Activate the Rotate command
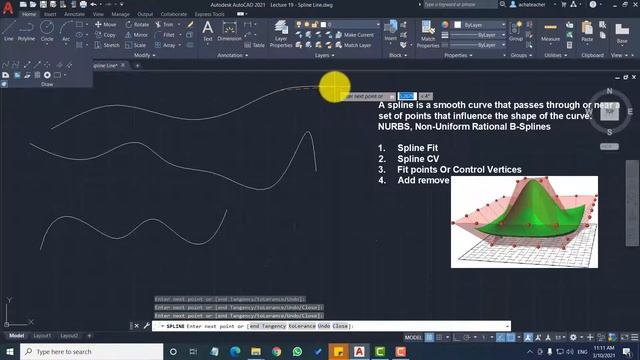 point(137,24)
